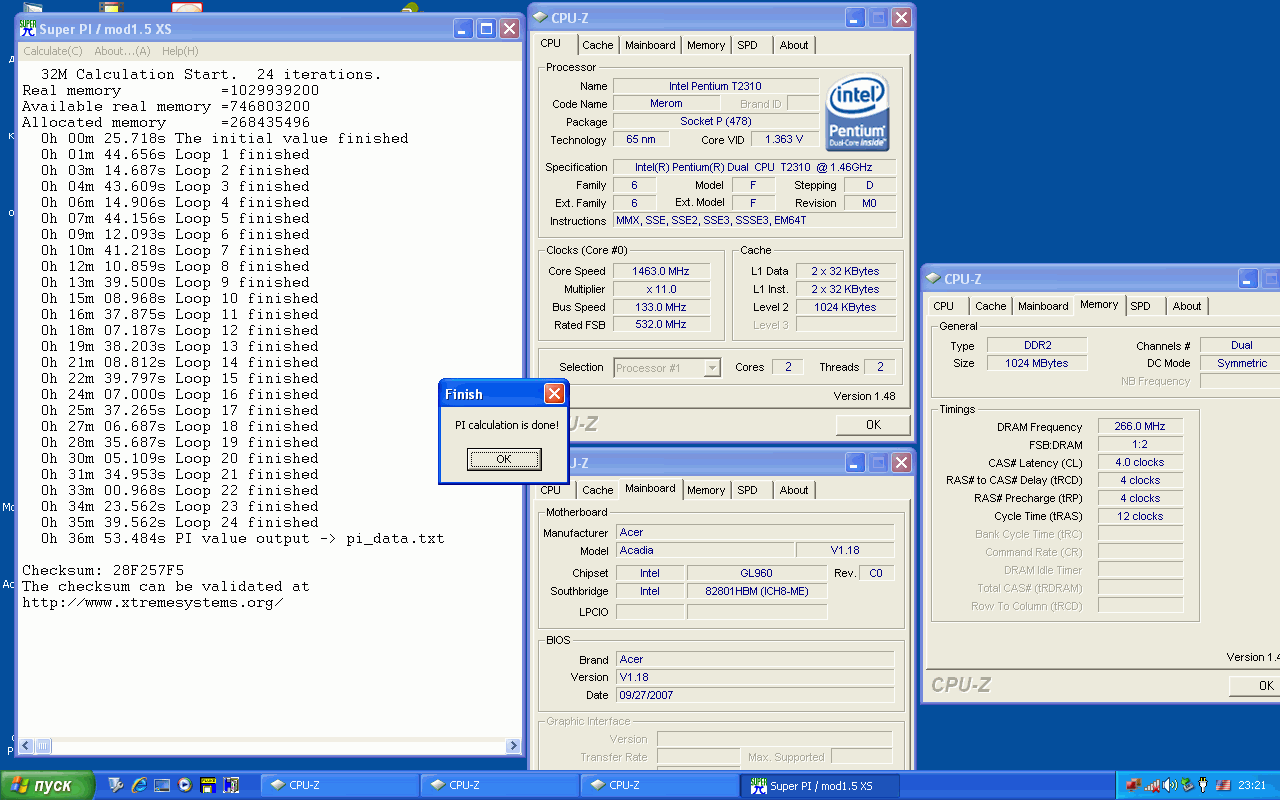This screenshot has height=800, width=1280.
Task: Switch to Cache tab in Processor CPU-Z window
Action: point(598,45)
